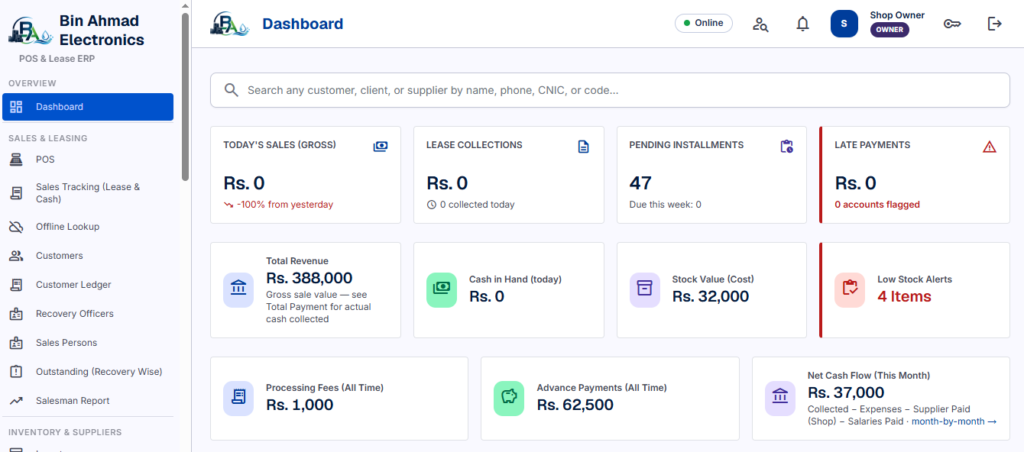Screen dimensions: 1024x452
Task: Click "-100% from yesterday" text
Action: (x=285, y=204)
